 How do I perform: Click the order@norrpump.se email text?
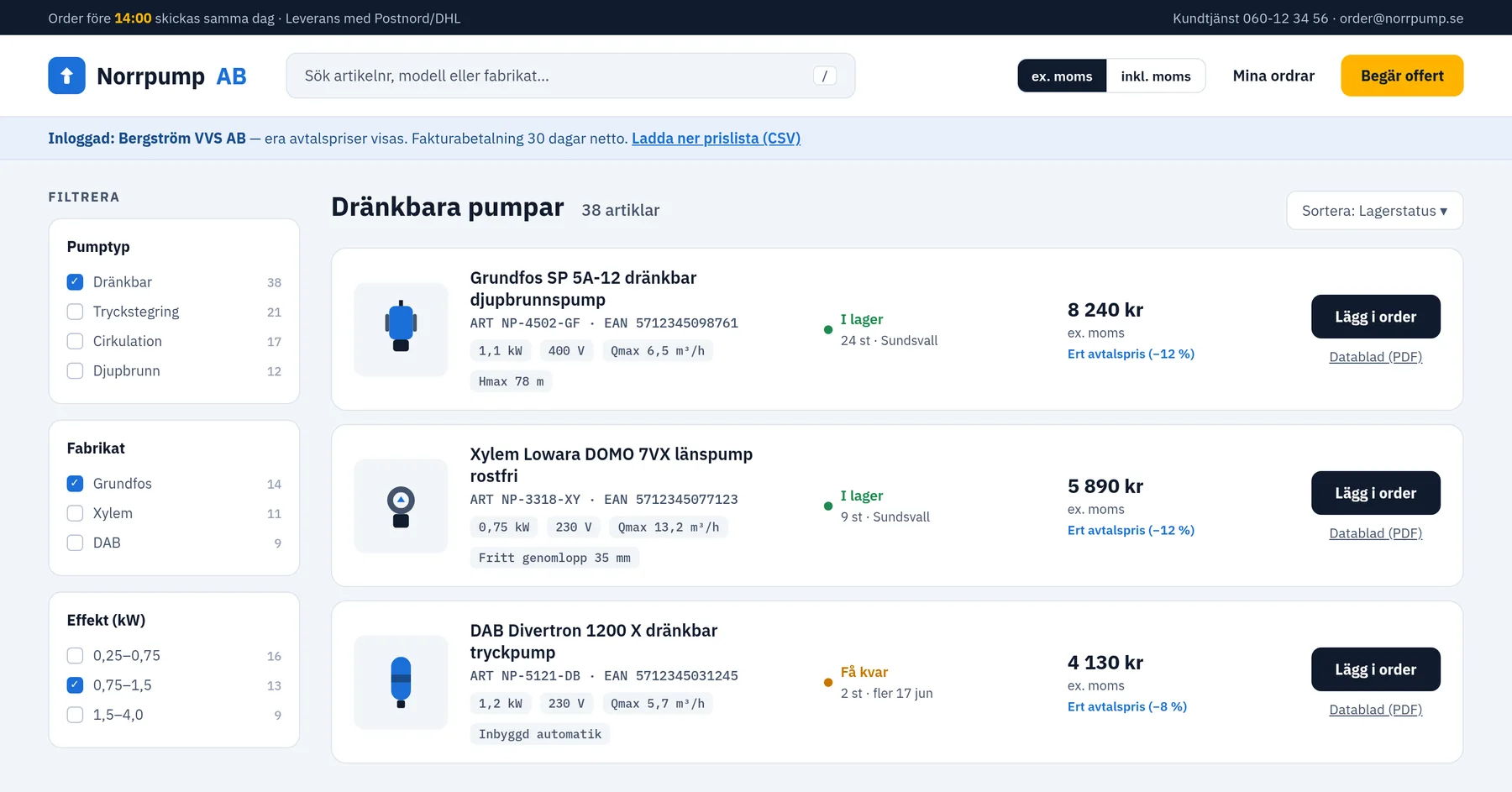click(1401, 18)
